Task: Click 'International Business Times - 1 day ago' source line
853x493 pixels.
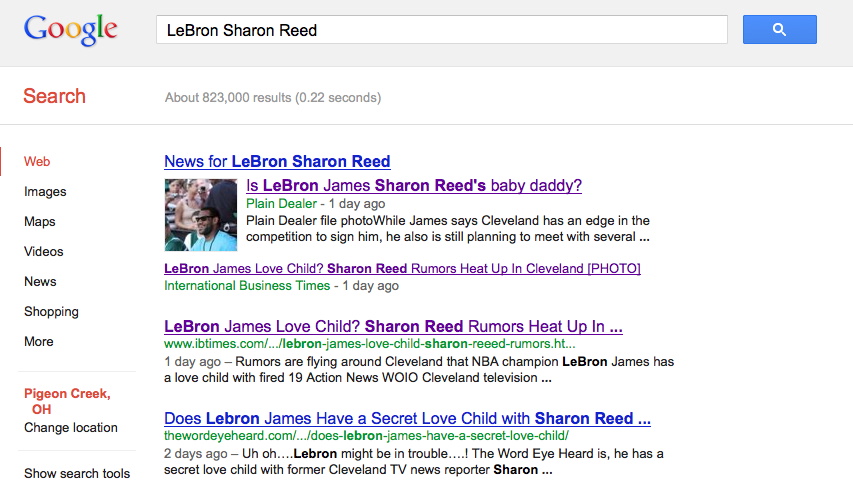Action: (281, 286)
